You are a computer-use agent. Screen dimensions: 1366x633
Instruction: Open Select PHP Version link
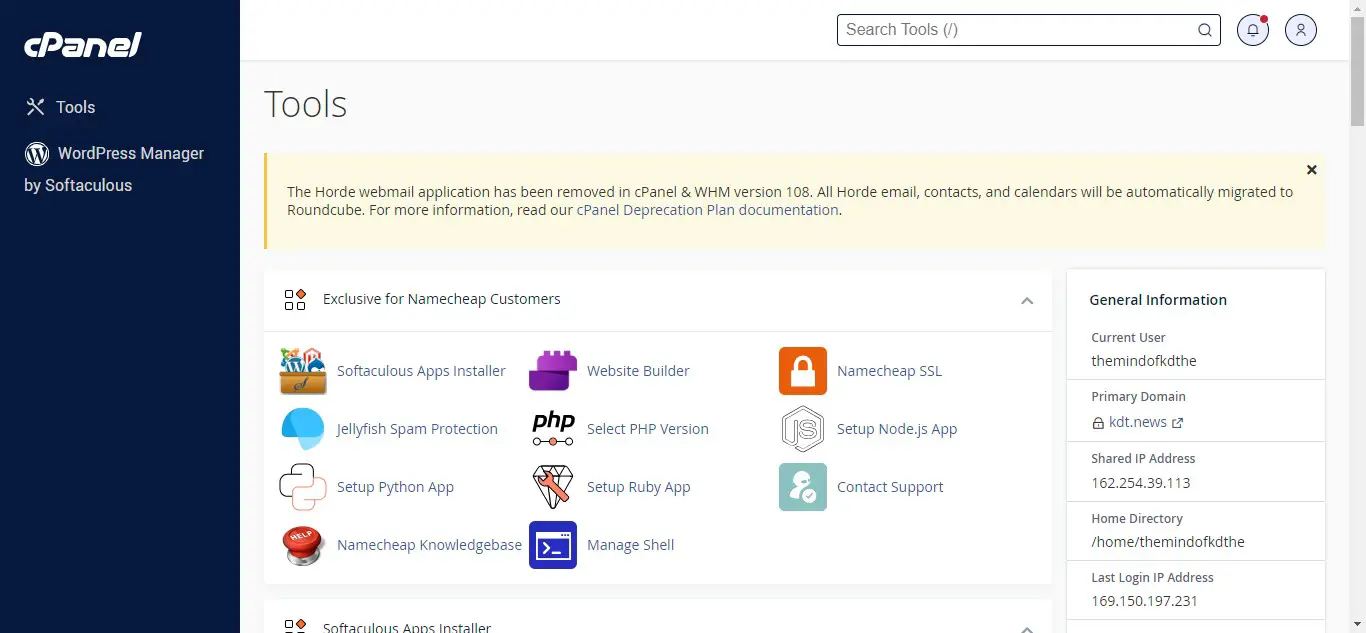pyautogui.click(x=648, y=429)
